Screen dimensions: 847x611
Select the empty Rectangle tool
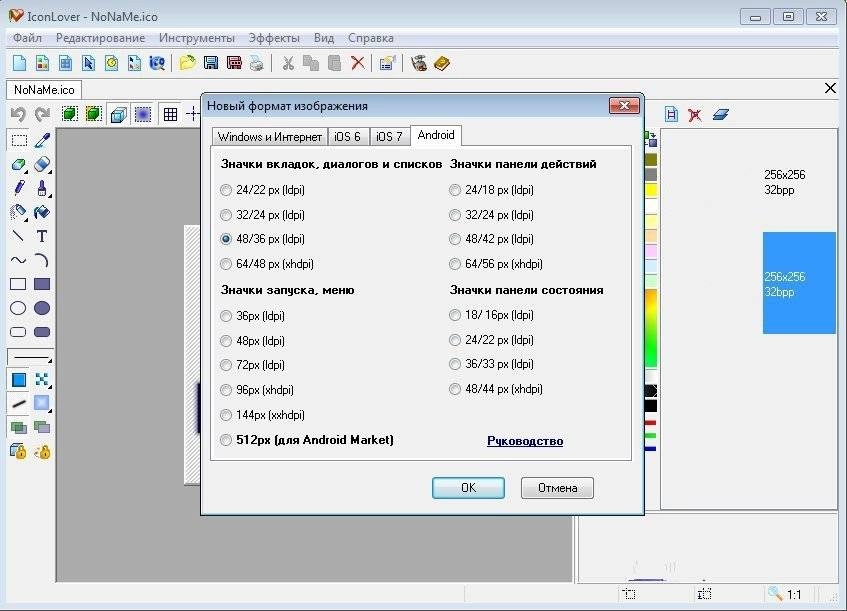18,284
